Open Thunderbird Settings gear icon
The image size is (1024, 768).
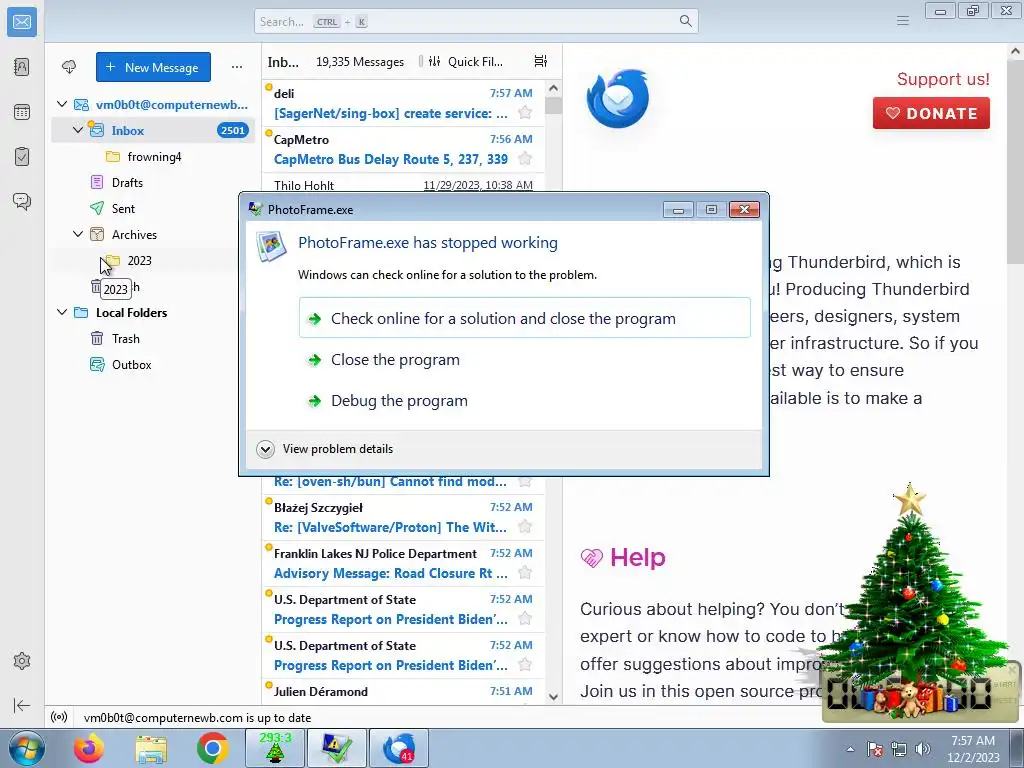pyautogui.click(x=22, y=661)
